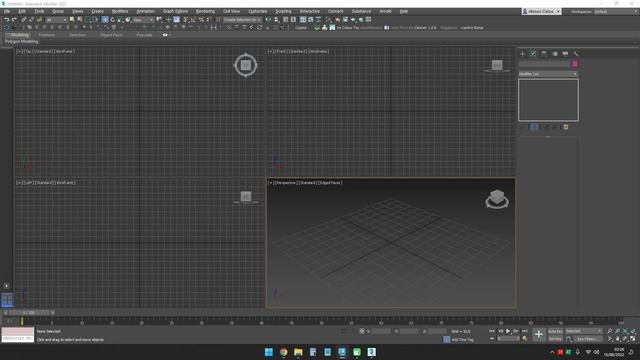Click Maximize Viewport Toggle icon

click(x=633, y=339)
